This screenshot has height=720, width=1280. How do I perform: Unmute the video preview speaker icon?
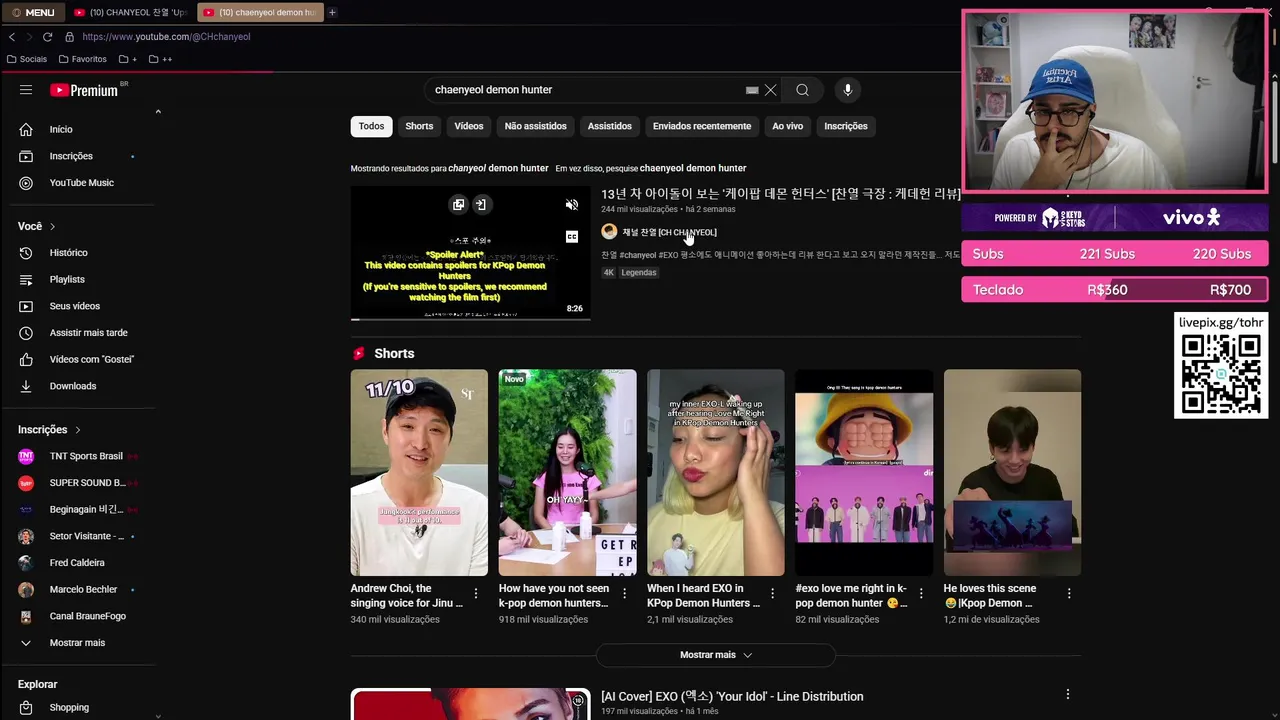pos(572,205)
